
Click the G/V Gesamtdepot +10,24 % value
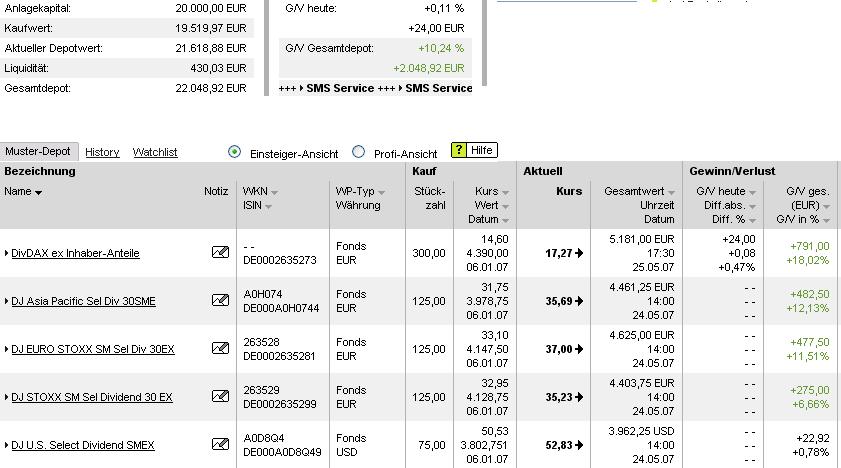(441, 48)
